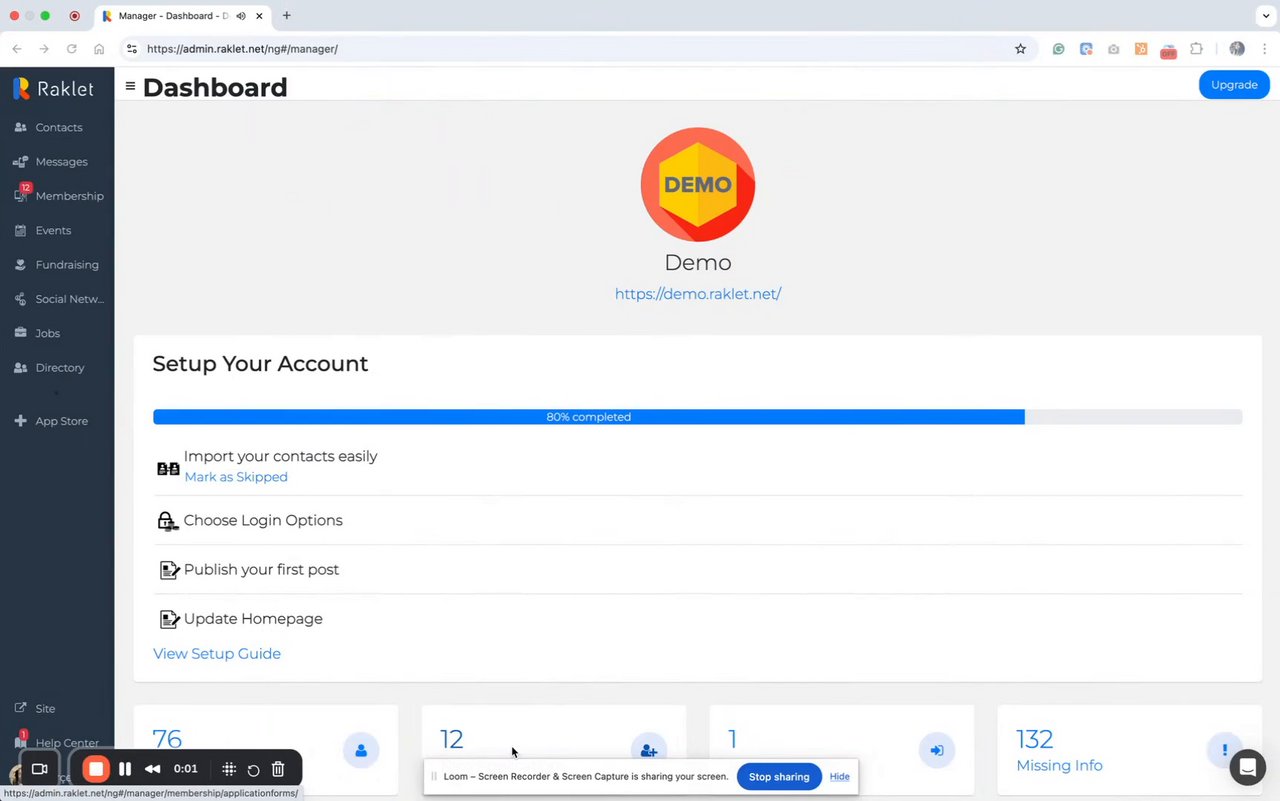This screenshot has width=1280, height=801.
Task: Open the HubSpot extension icon
Action: (x=1141, y=49)
